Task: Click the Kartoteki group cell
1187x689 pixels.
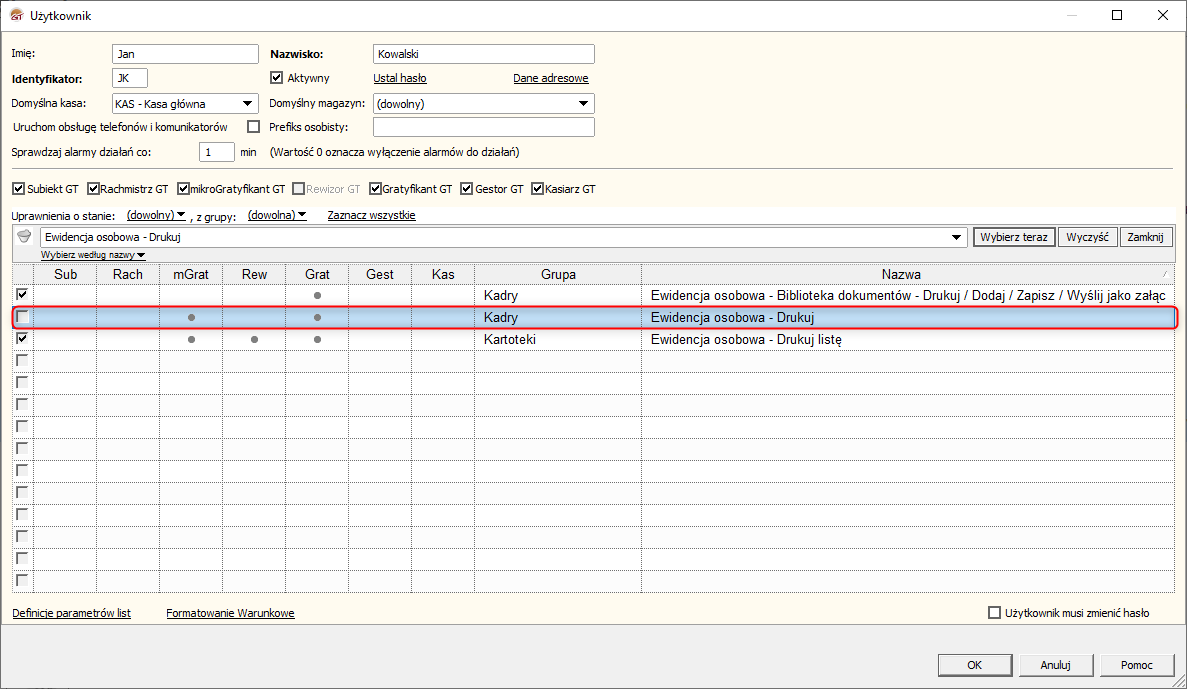Action: (x=558, y=339)
